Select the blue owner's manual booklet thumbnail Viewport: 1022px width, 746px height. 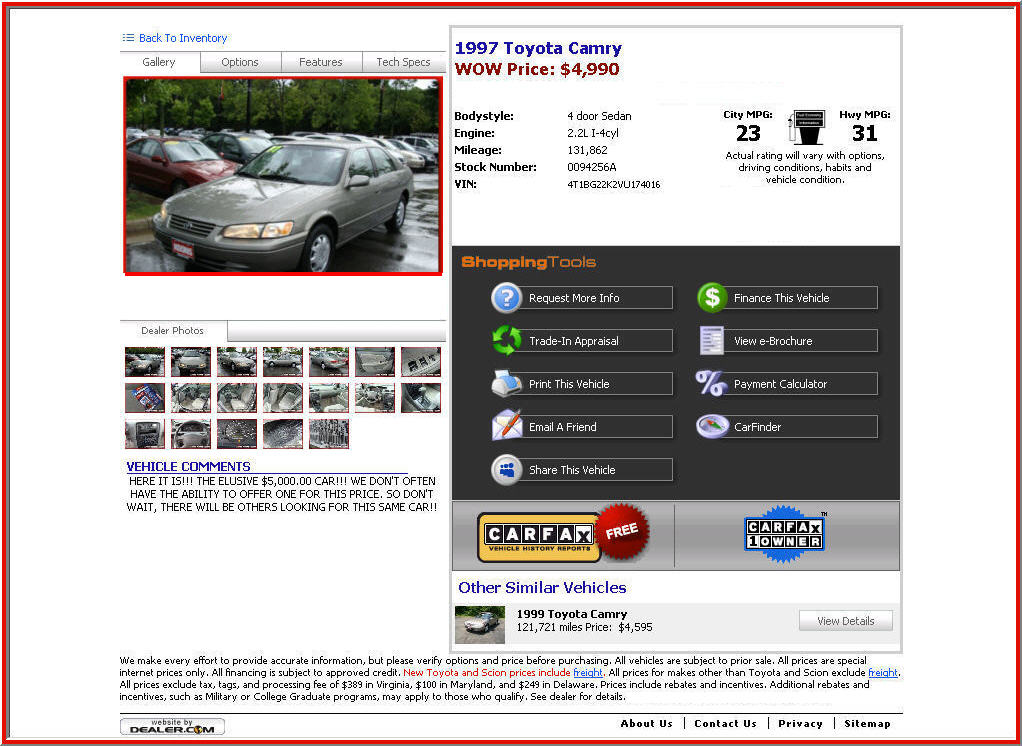145,397
